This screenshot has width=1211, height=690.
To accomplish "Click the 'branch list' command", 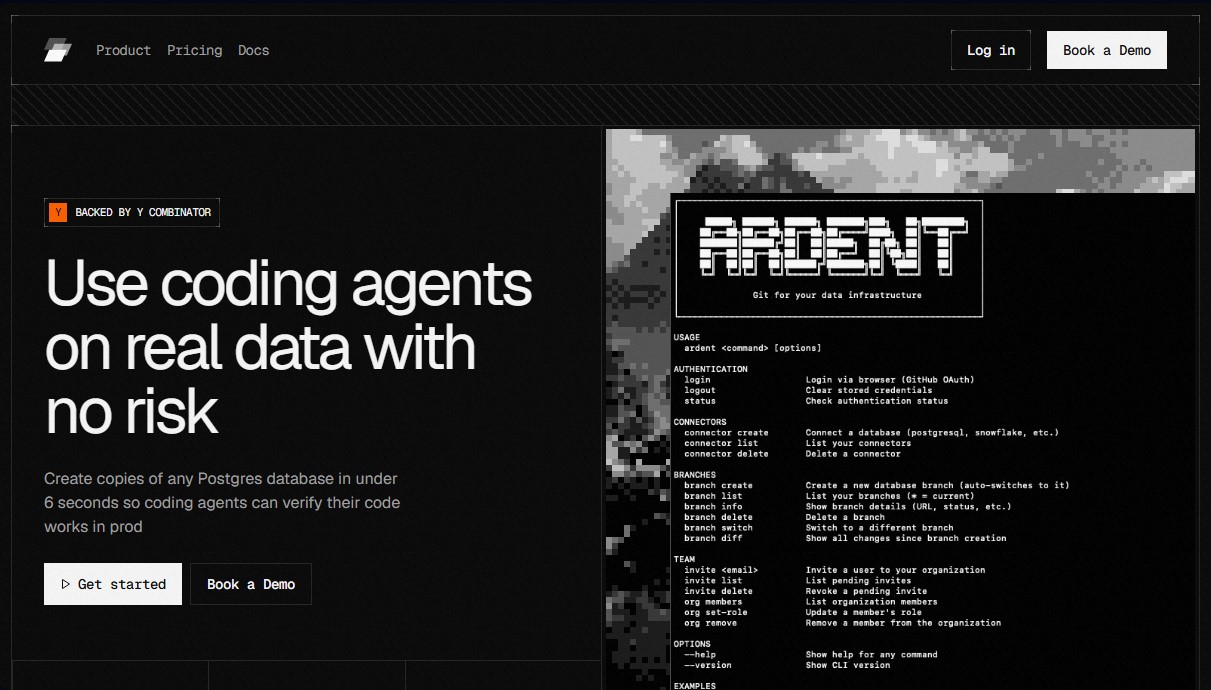I will click(x=713, y=496).
